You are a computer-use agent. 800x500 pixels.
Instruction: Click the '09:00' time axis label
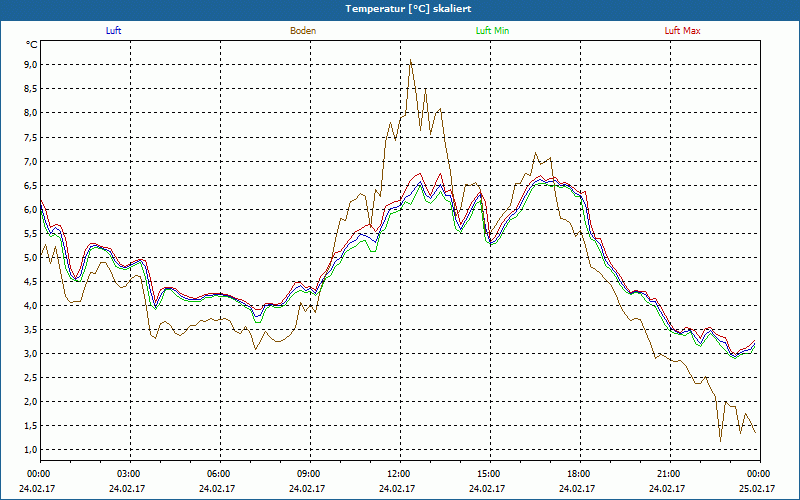(307, 474)
